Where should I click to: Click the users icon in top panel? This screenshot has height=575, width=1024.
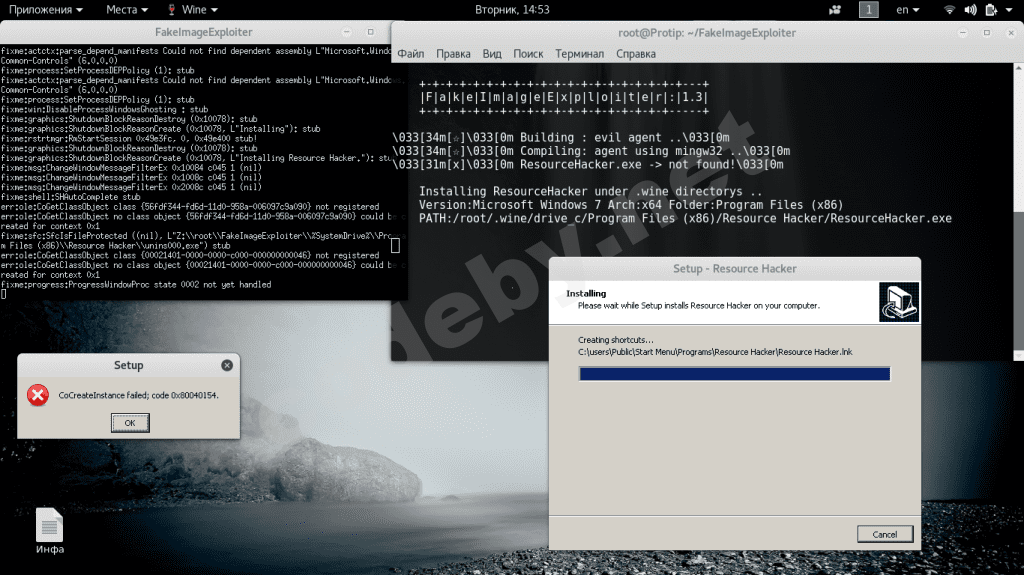point(835,10)
